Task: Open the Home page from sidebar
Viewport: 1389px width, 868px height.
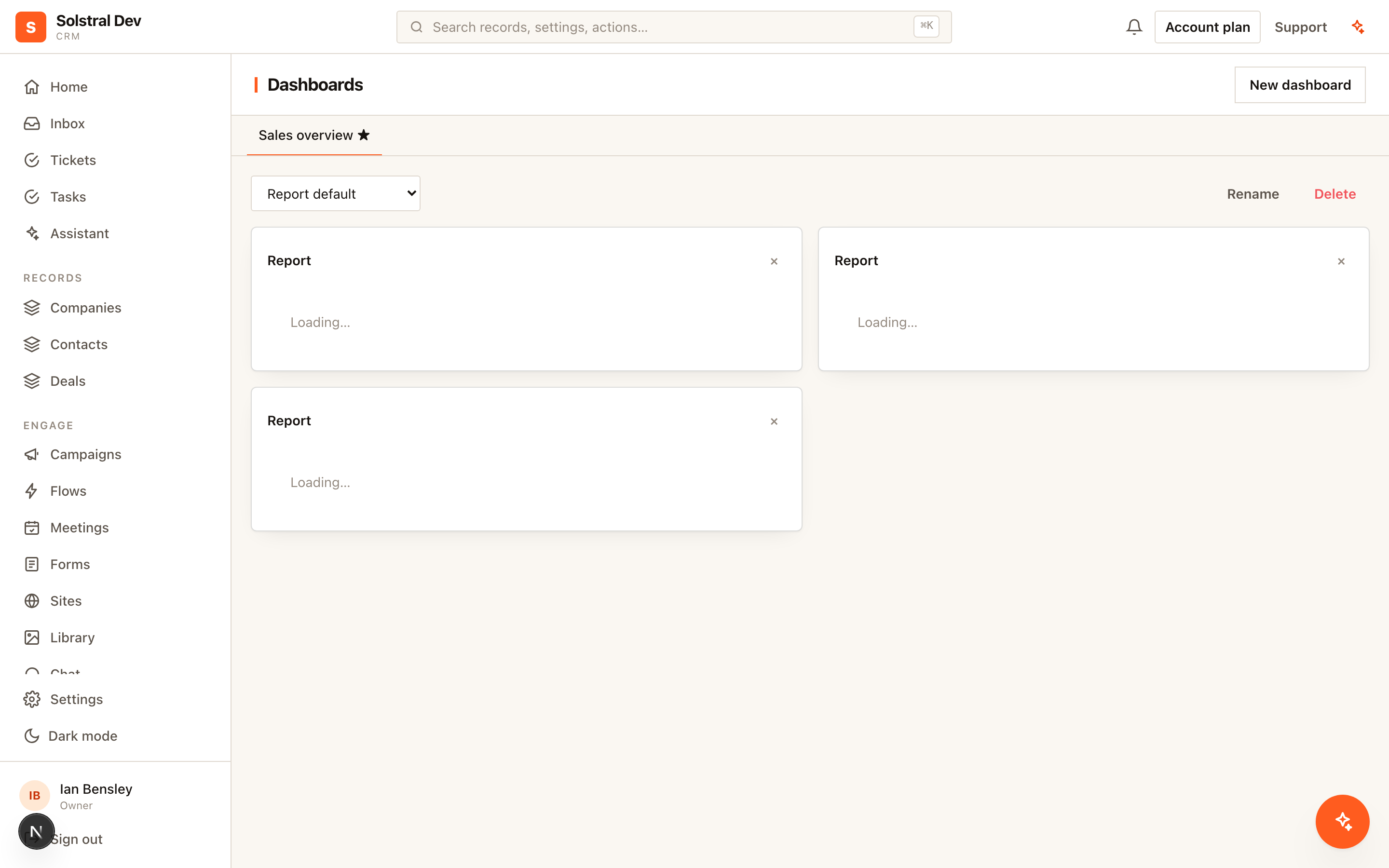Action: (115, 87)
